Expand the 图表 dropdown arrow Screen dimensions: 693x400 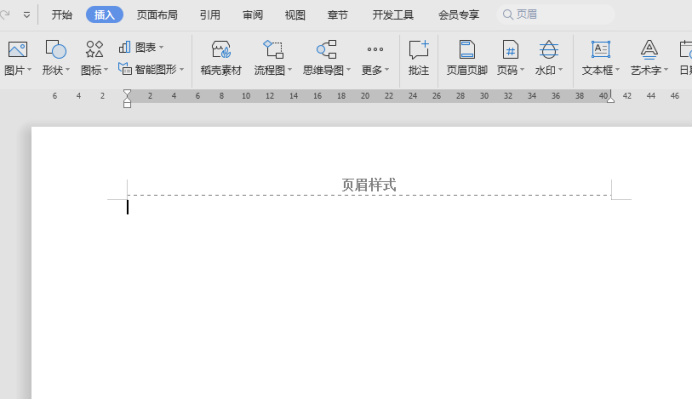click(161, 47)
